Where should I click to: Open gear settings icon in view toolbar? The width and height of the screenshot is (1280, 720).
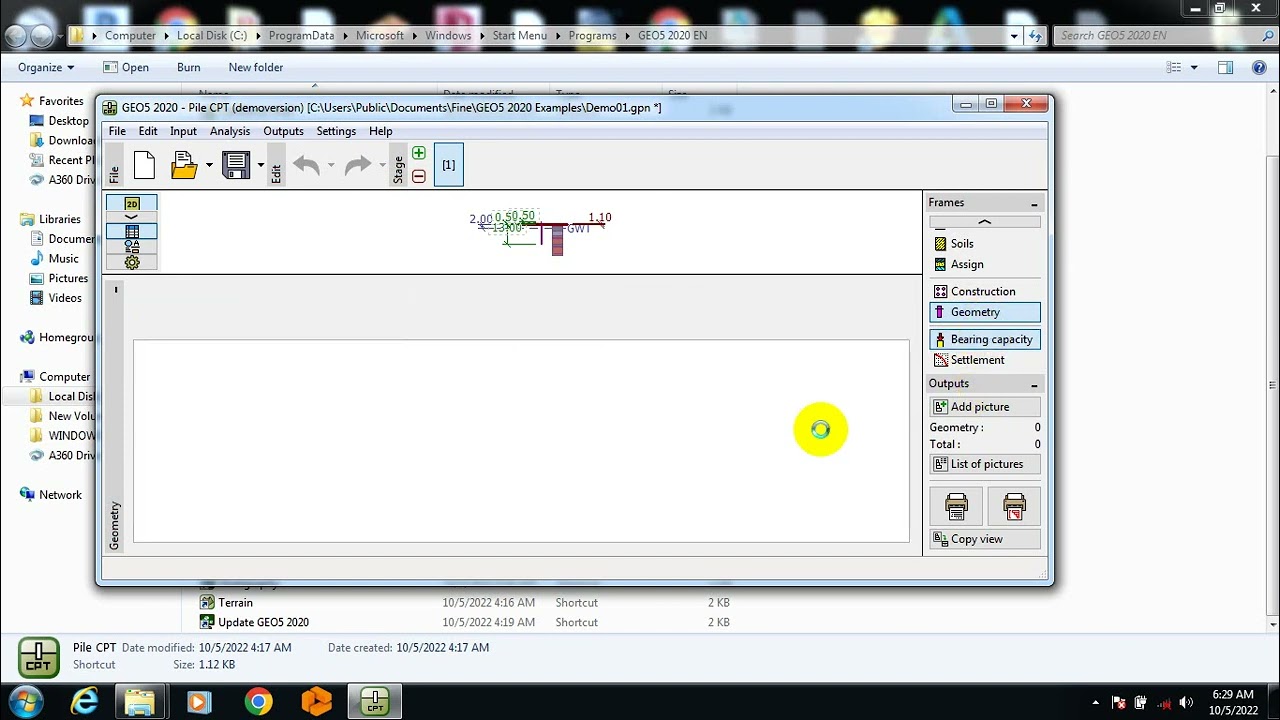pos(132,262)
